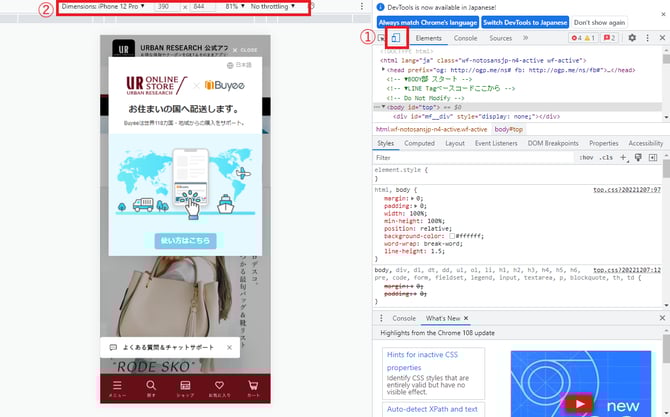Viewport: 670px width, 417px height.
Task: Open the Dimensions iPhone 12 Pro dropdown
Action: (x=103, y=6)
